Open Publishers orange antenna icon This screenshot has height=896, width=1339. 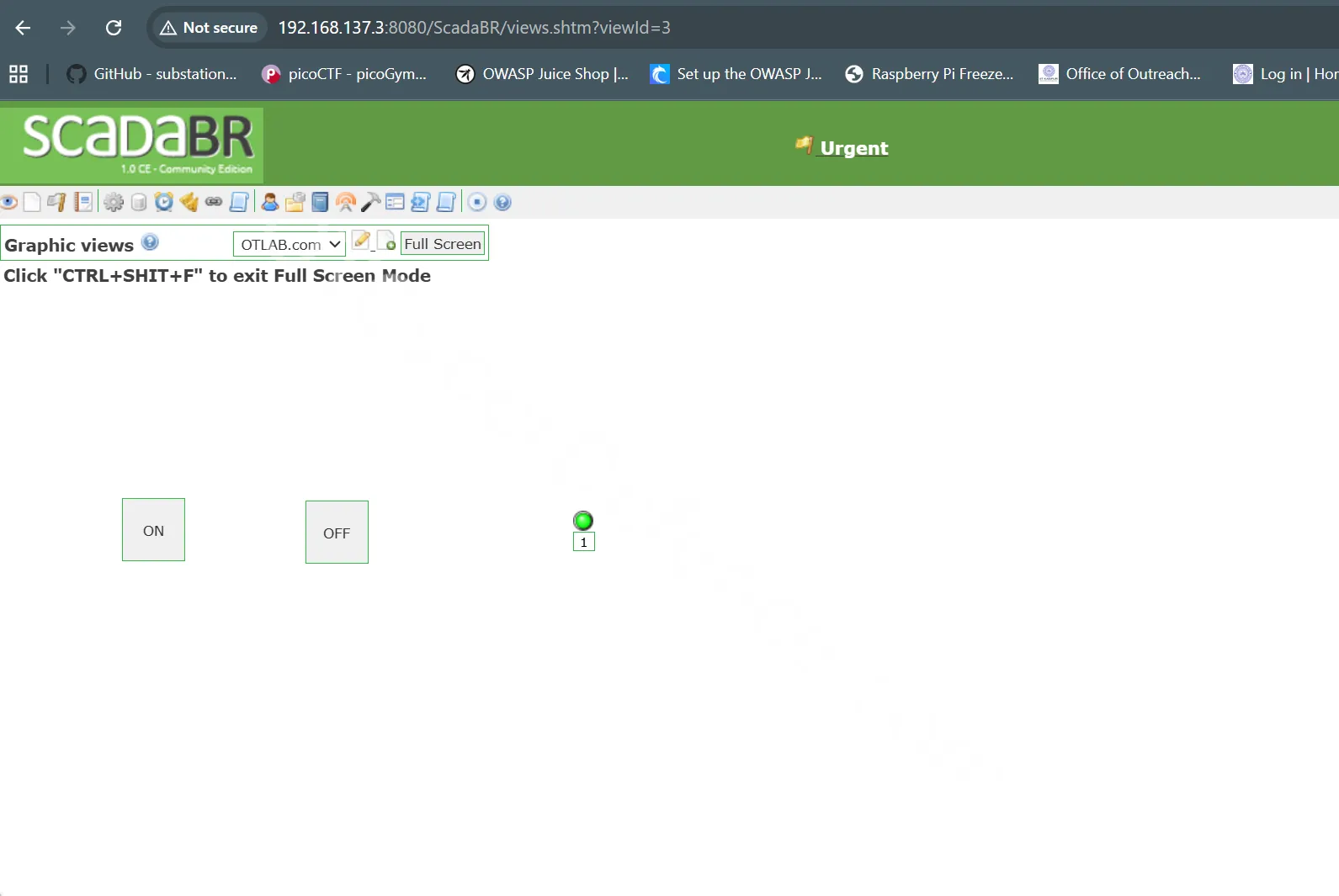click(346, 202)
